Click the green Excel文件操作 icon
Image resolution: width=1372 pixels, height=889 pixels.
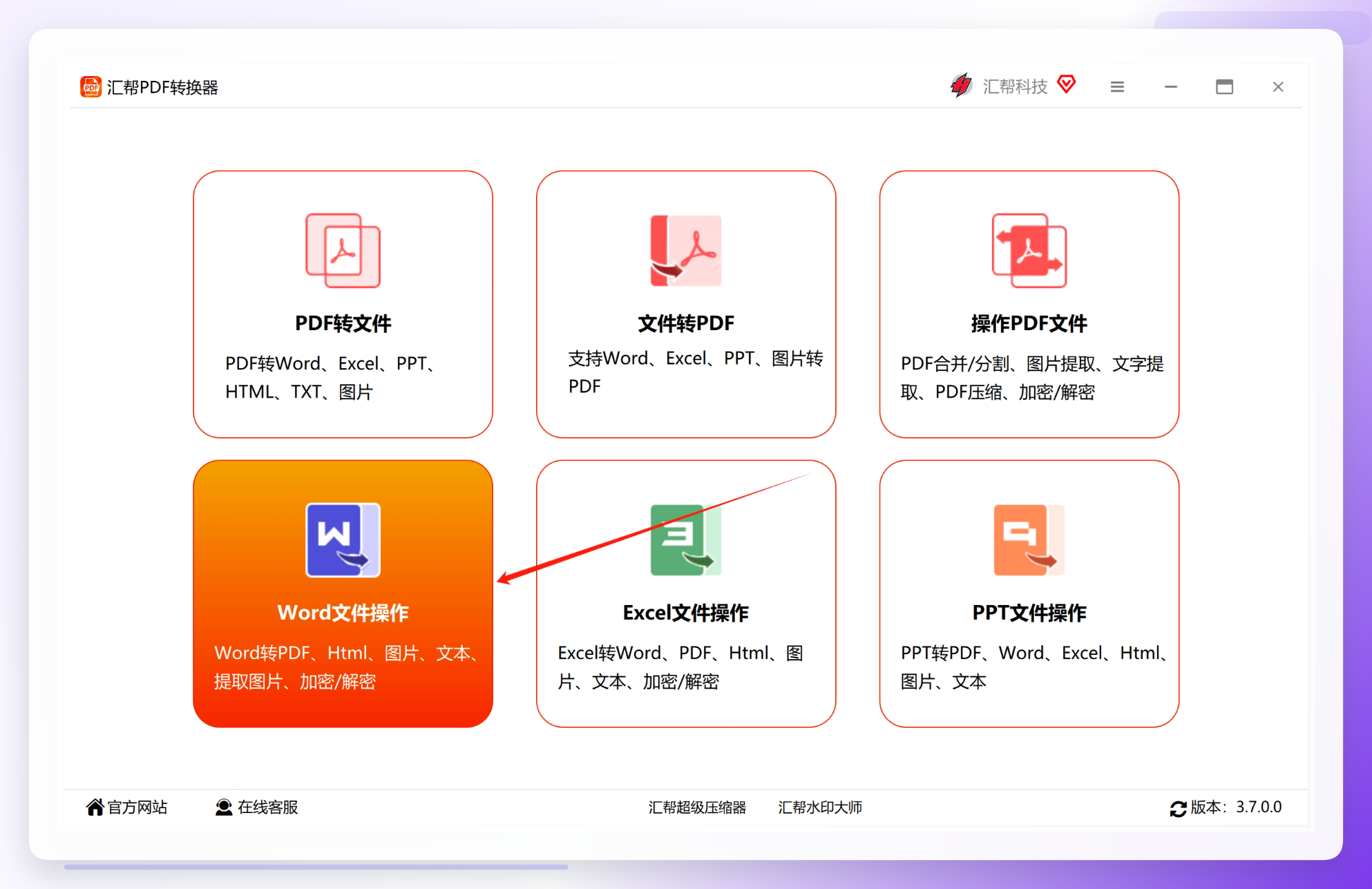click(686, 540)
